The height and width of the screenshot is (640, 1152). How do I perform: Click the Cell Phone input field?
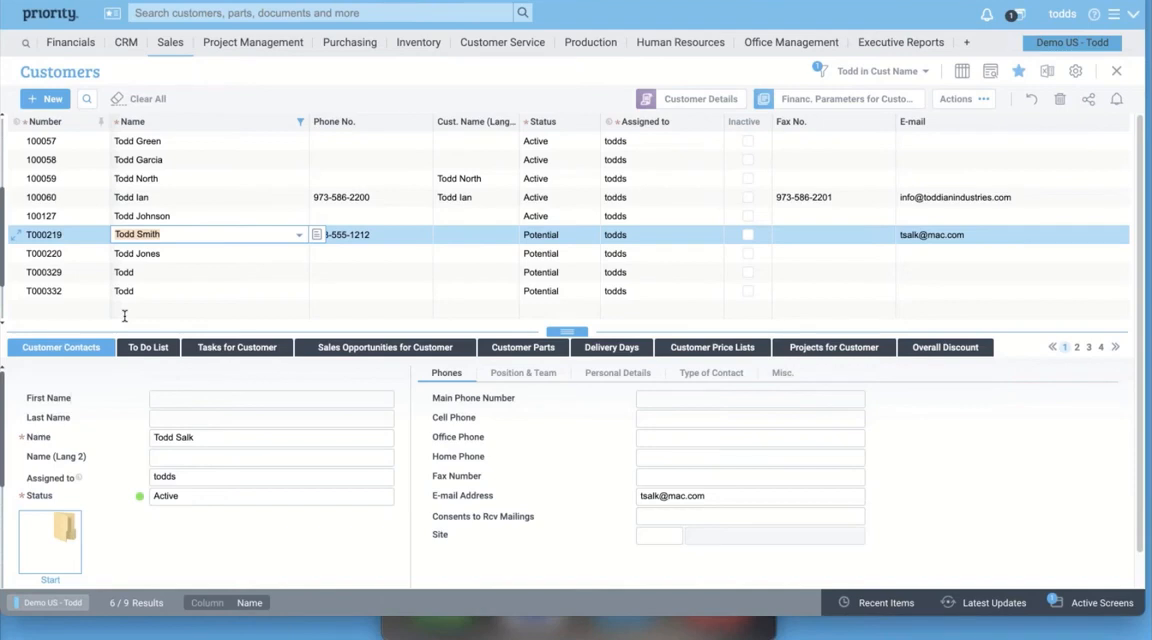750,418
